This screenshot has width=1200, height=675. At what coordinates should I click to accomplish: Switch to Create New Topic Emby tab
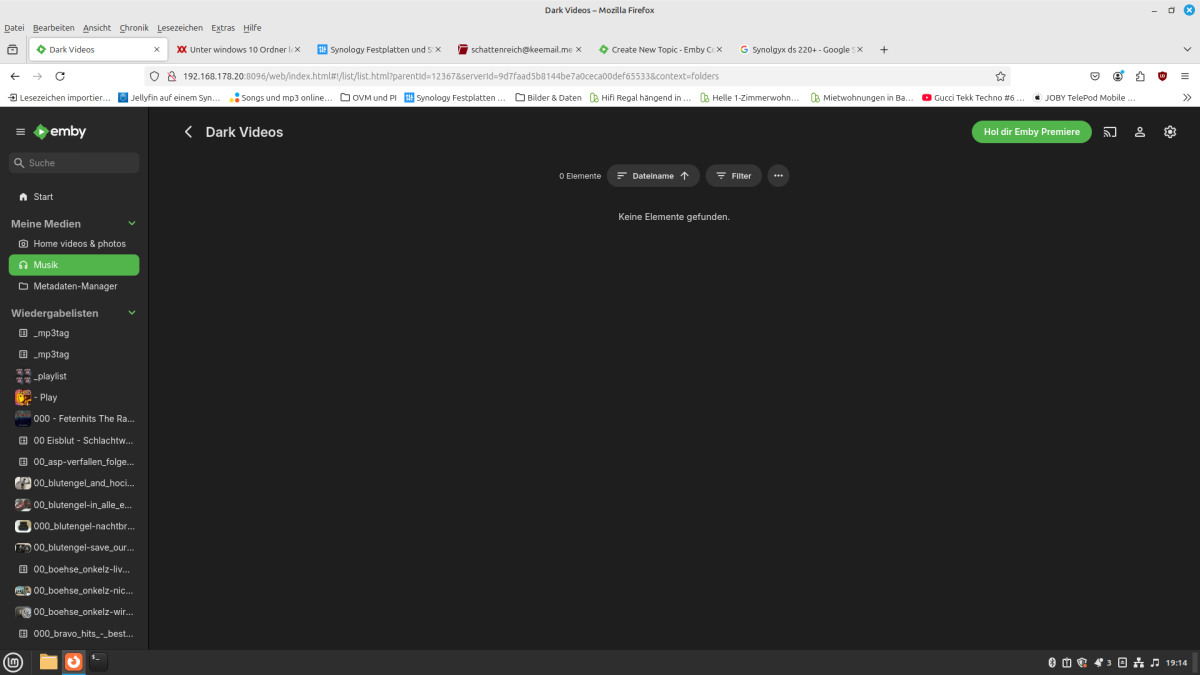pos(663,49)
